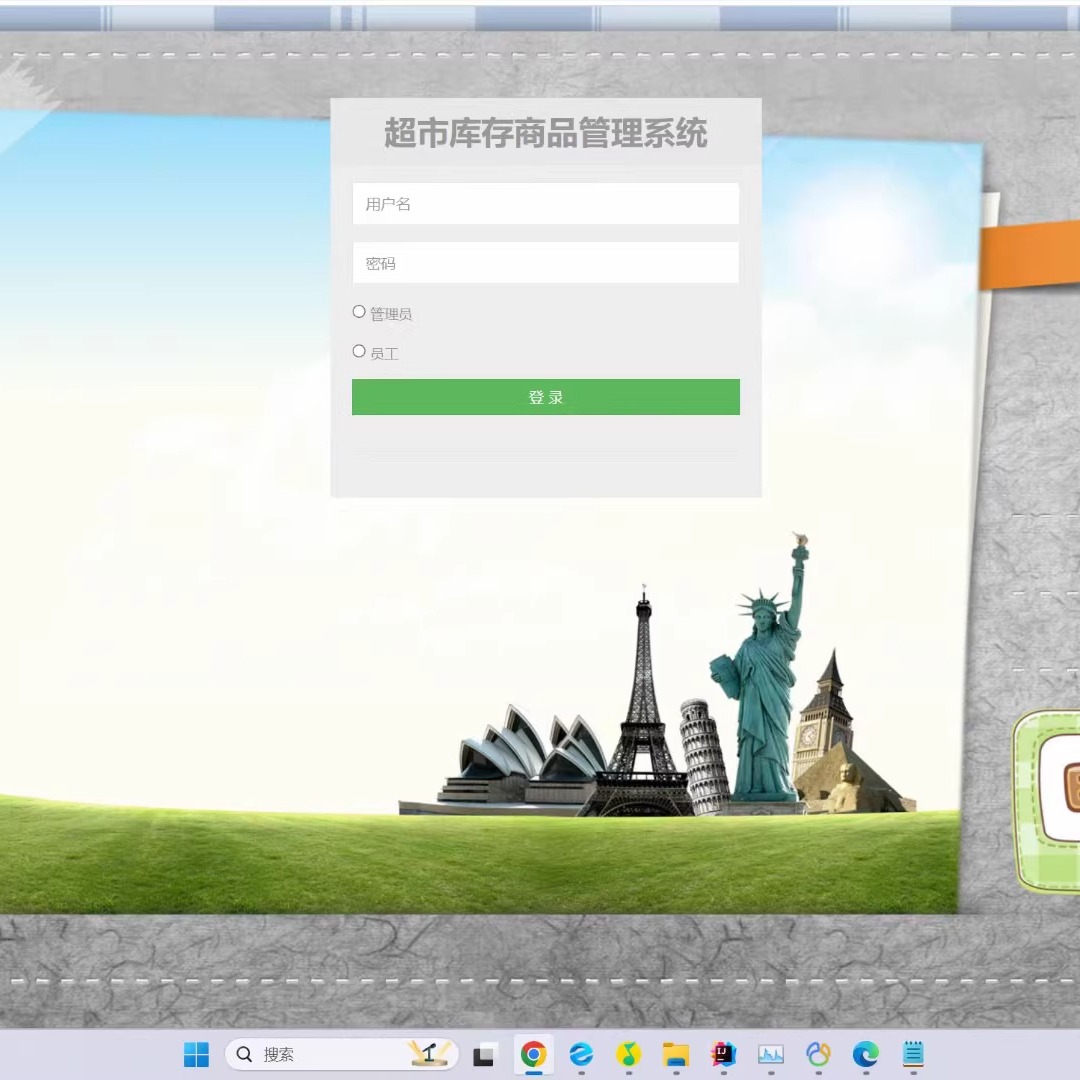
Task: Open Microsoft Edge from the taskbar
Action: [866, 1055]
